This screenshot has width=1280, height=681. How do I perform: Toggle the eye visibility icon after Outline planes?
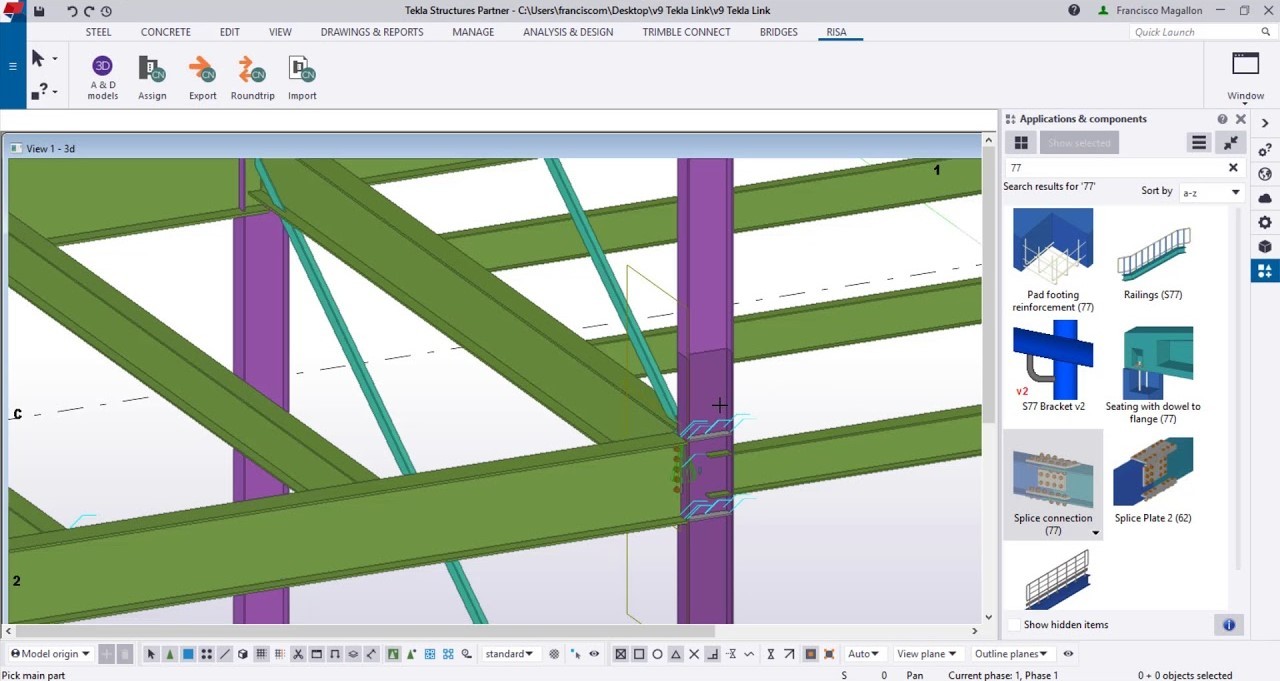coord(1068,654)
